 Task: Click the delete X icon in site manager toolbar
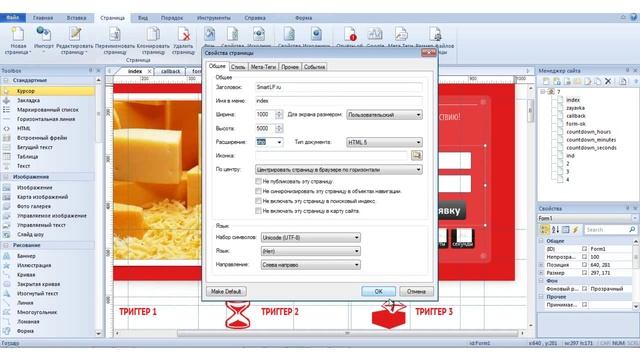click(608, 81)
